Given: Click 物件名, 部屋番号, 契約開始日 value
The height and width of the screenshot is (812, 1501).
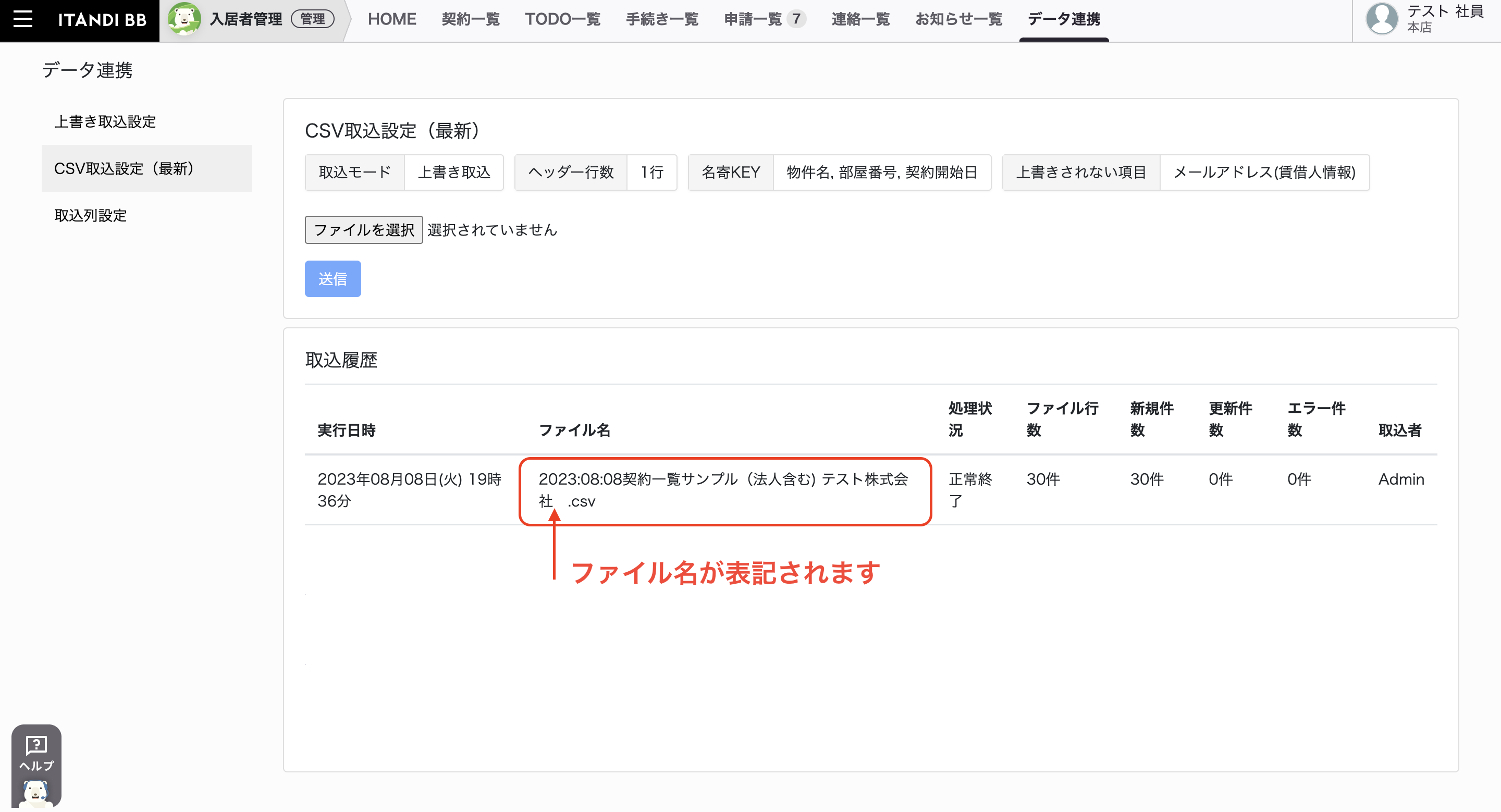Looking at the screenshot, I should tap(882, 173).
